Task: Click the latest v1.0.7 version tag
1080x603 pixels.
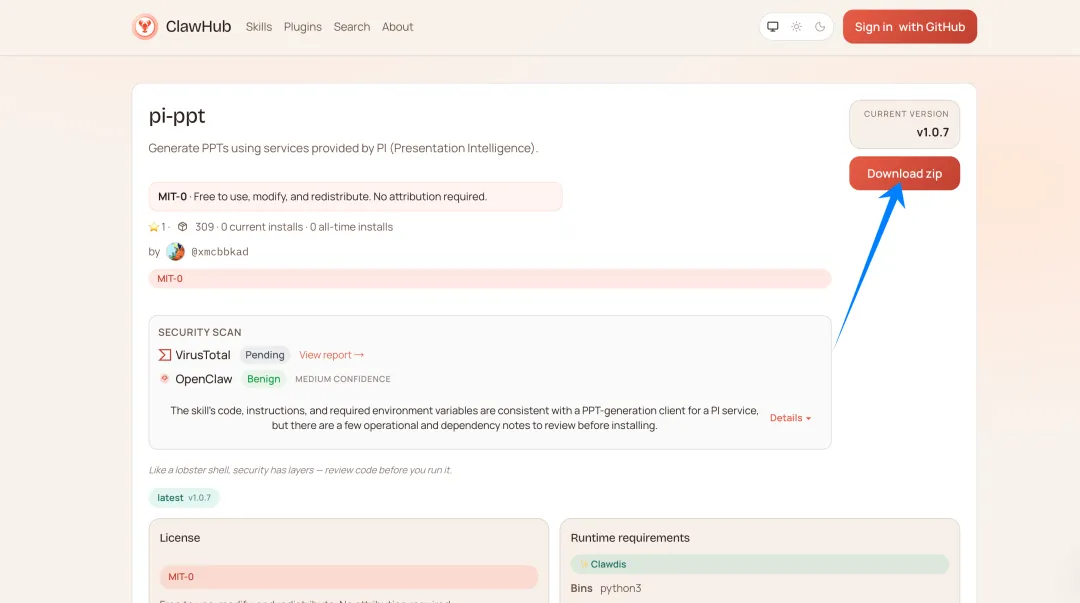Action: [184, 498]
